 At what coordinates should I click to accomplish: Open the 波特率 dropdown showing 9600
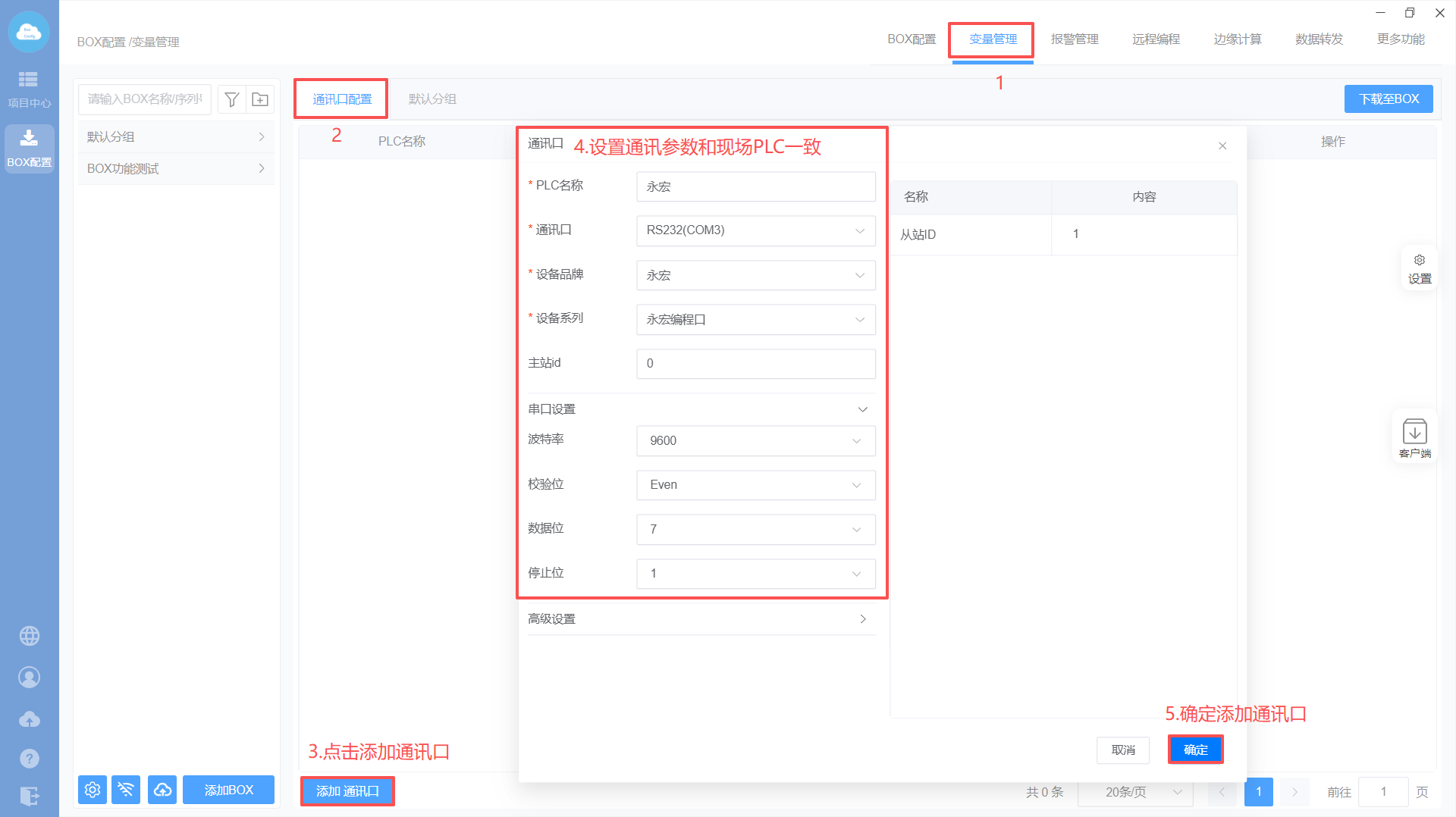(755, 441)
